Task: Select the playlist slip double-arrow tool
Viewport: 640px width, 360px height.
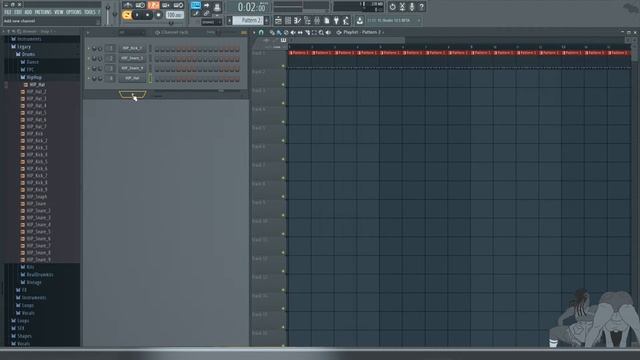Action: point(300,32)
